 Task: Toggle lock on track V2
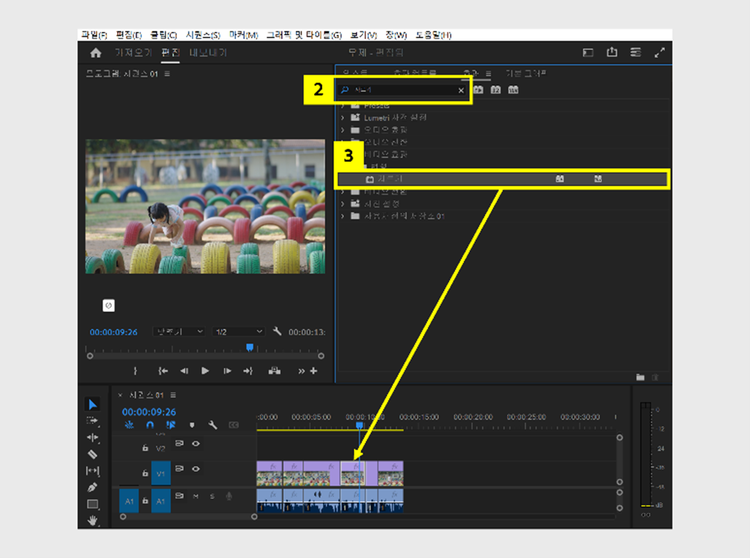click(145, 448)
